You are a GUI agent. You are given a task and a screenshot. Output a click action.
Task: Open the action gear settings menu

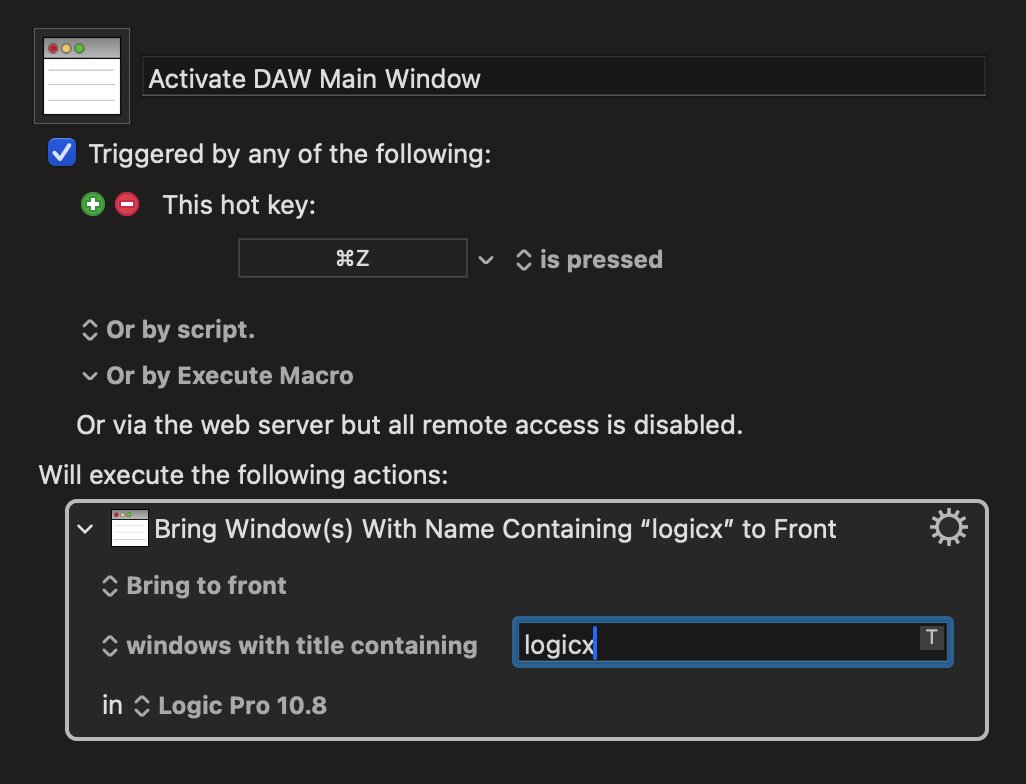(x=948, y=527)
